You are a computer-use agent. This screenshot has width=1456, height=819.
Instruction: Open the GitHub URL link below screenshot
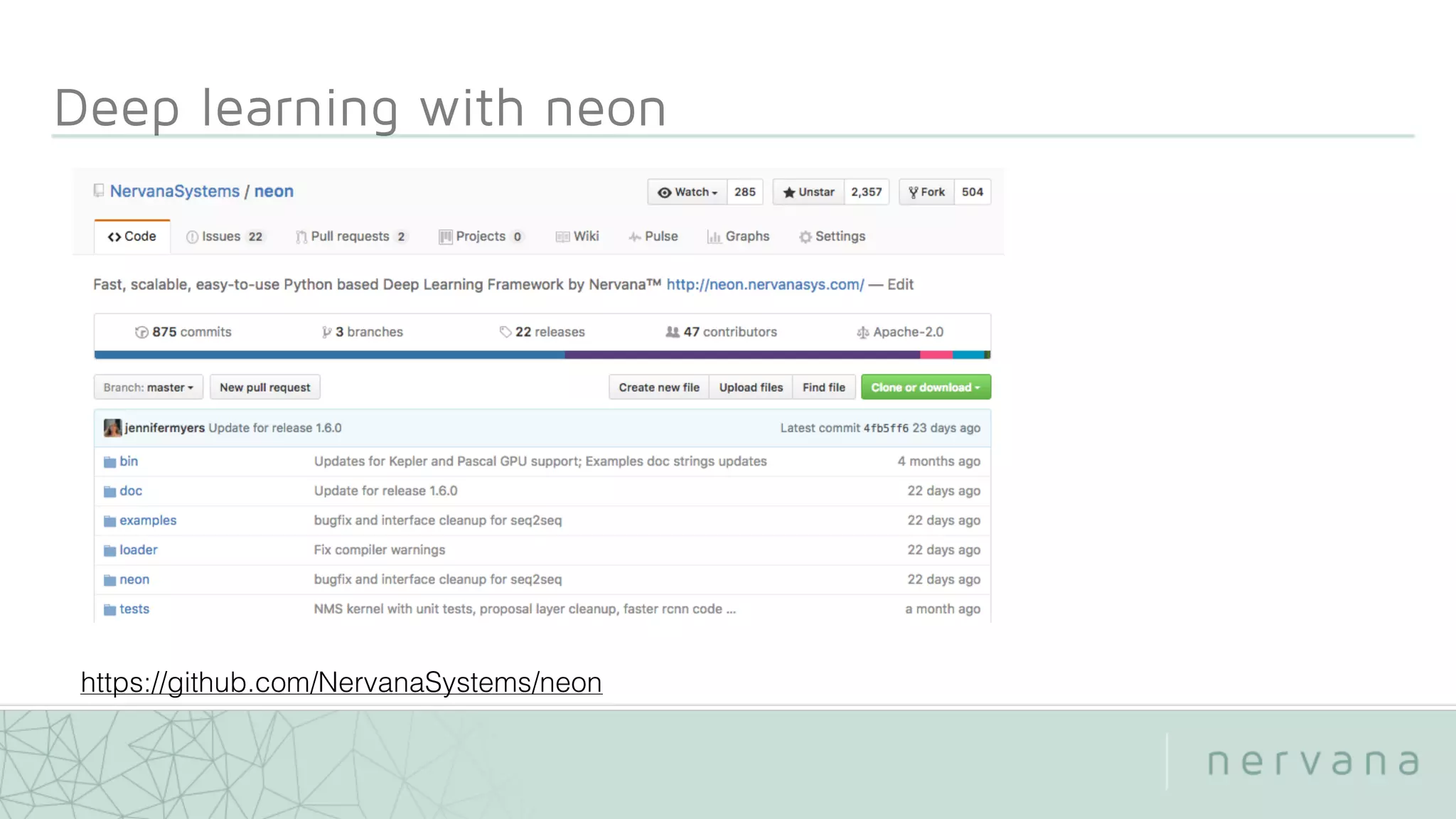click(341, 682)
